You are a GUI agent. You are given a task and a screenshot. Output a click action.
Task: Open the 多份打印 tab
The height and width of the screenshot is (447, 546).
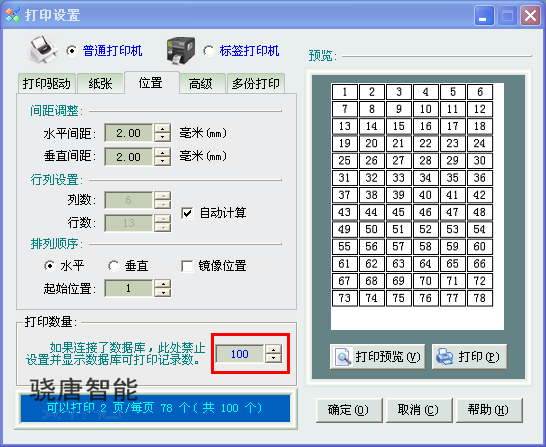coord(256,84)
